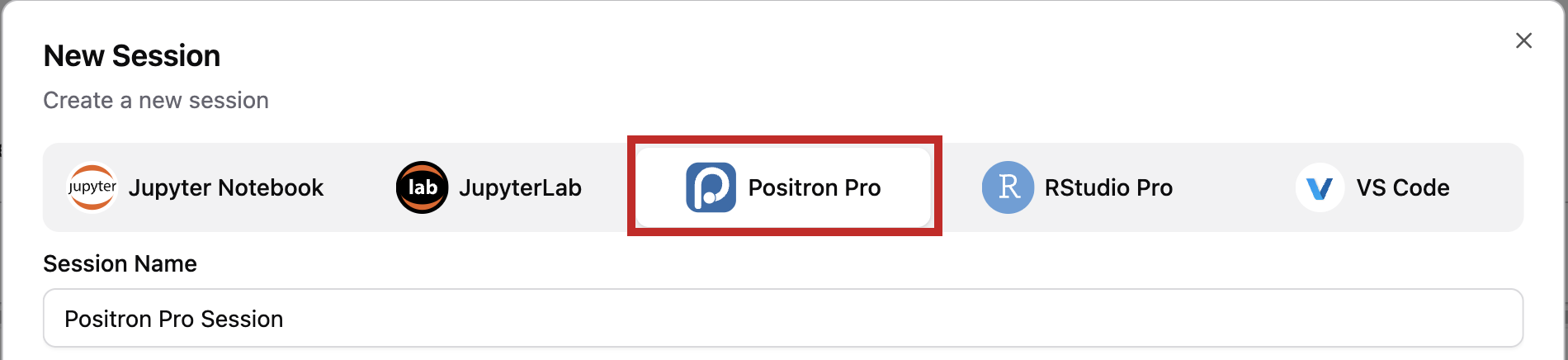Click the 'Positron Pro Session' text
This screenshot has height=360, width=1568.
(174, 319)
